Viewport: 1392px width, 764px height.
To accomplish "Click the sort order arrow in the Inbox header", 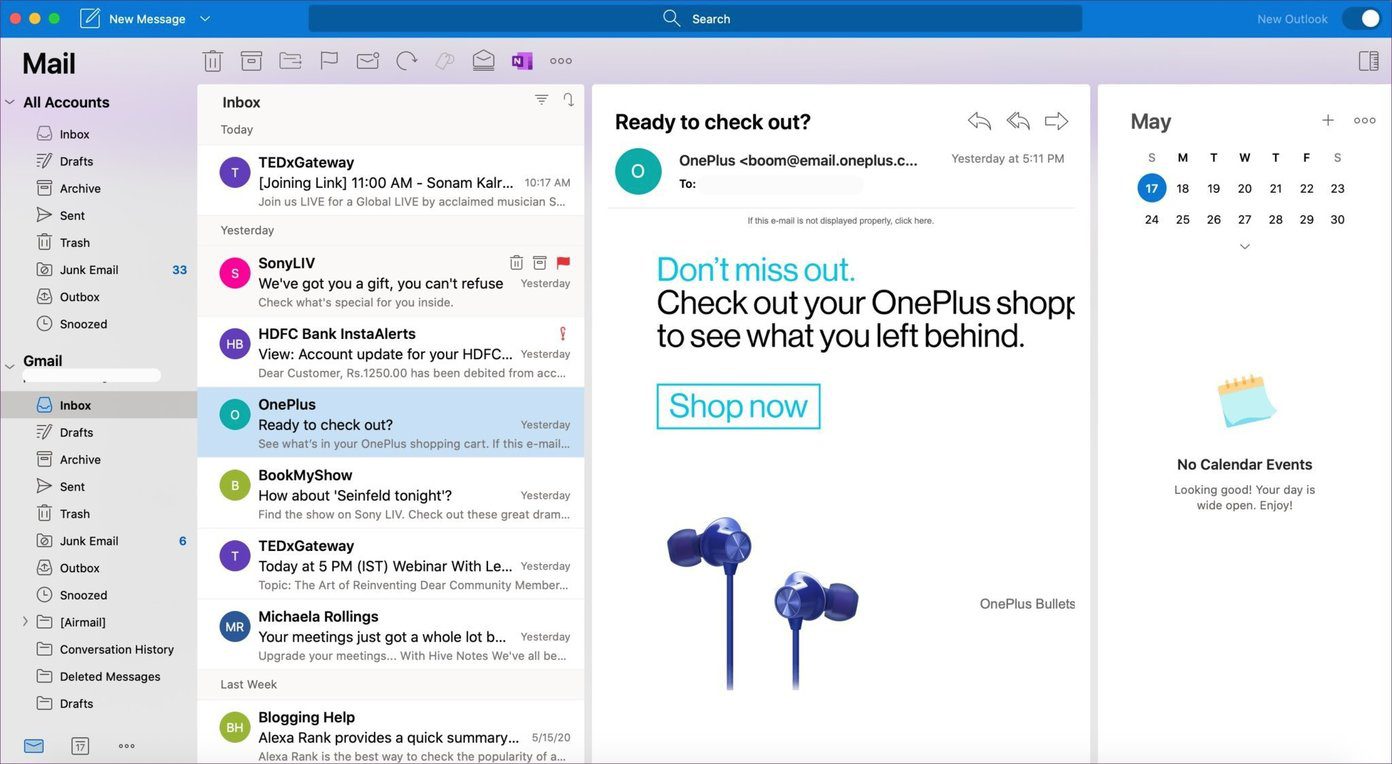I will tap(568, 99).
